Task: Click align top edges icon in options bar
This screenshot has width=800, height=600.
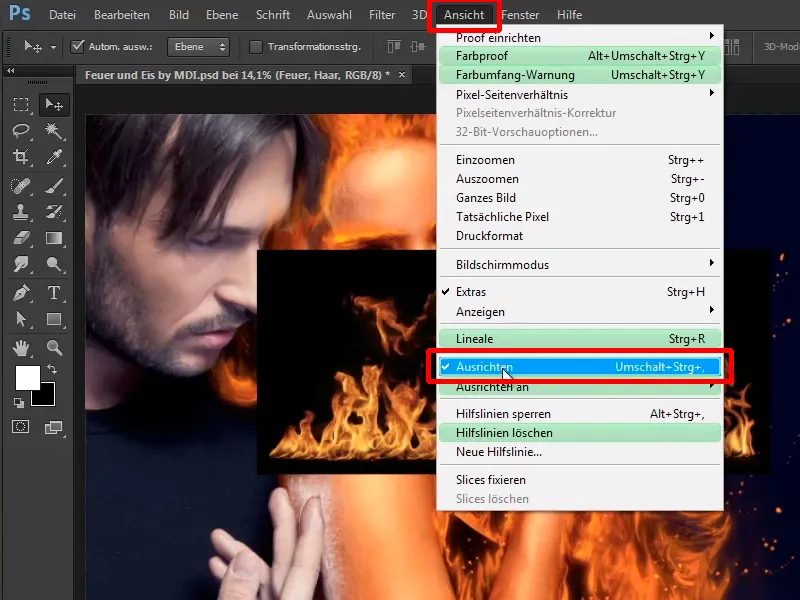Action: pos(393,47)
